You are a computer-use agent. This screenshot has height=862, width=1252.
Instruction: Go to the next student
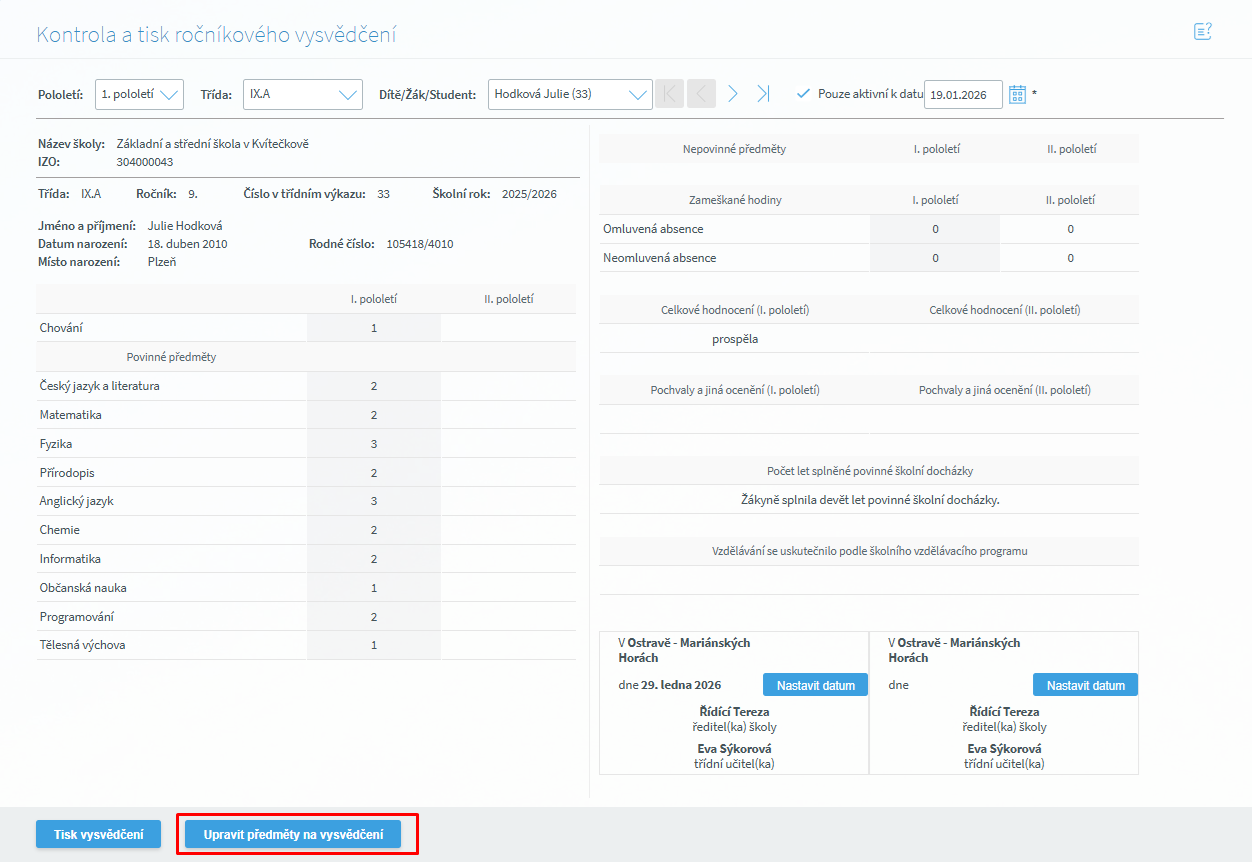pos(733,94)
